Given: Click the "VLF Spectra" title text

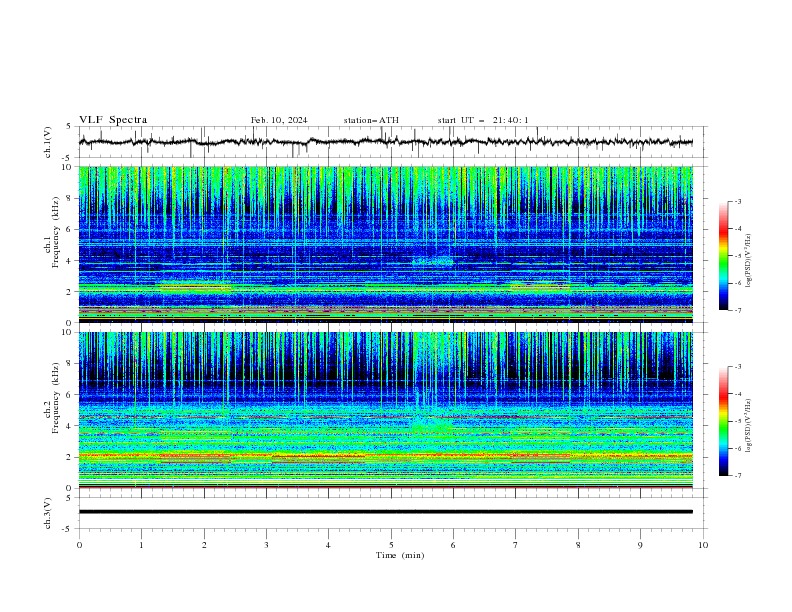Looking at the screenshot, I should [113, 120].
